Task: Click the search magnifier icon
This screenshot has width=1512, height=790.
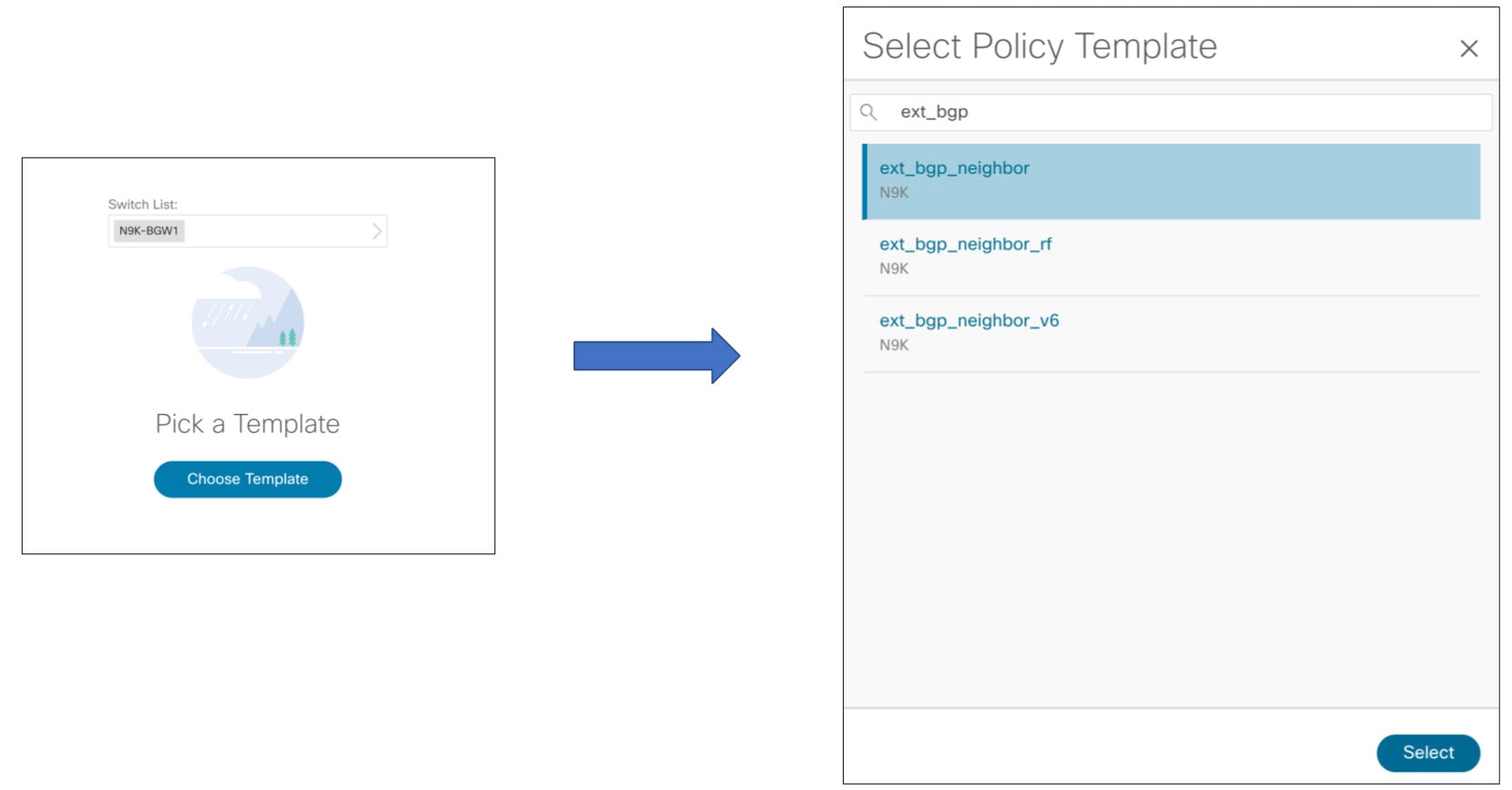Action: pyautogui.click(x=868, y=112)
